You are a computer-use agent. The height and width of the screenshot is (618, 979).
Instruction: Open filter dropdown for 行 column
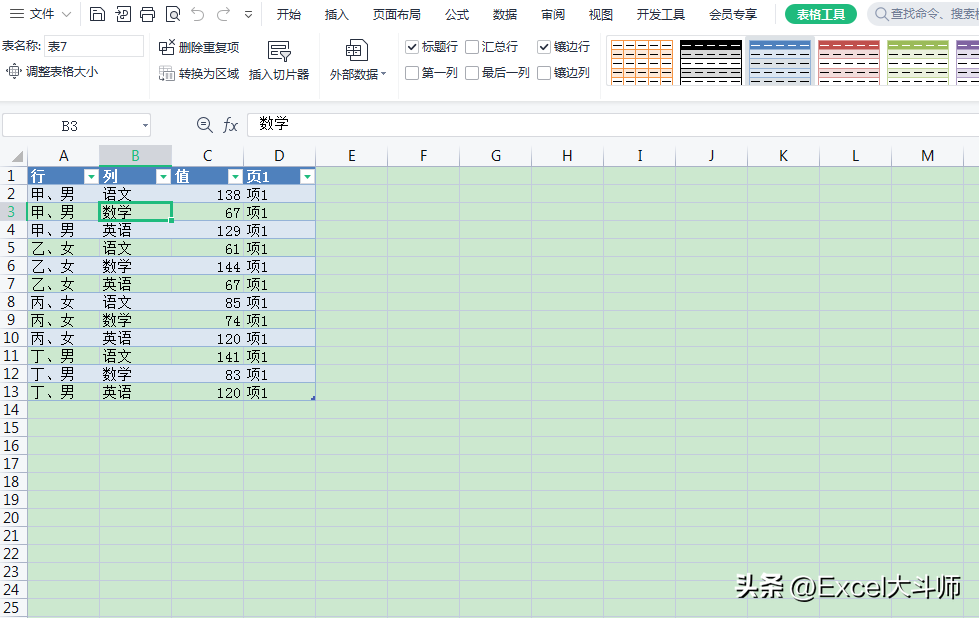[91, 177]
